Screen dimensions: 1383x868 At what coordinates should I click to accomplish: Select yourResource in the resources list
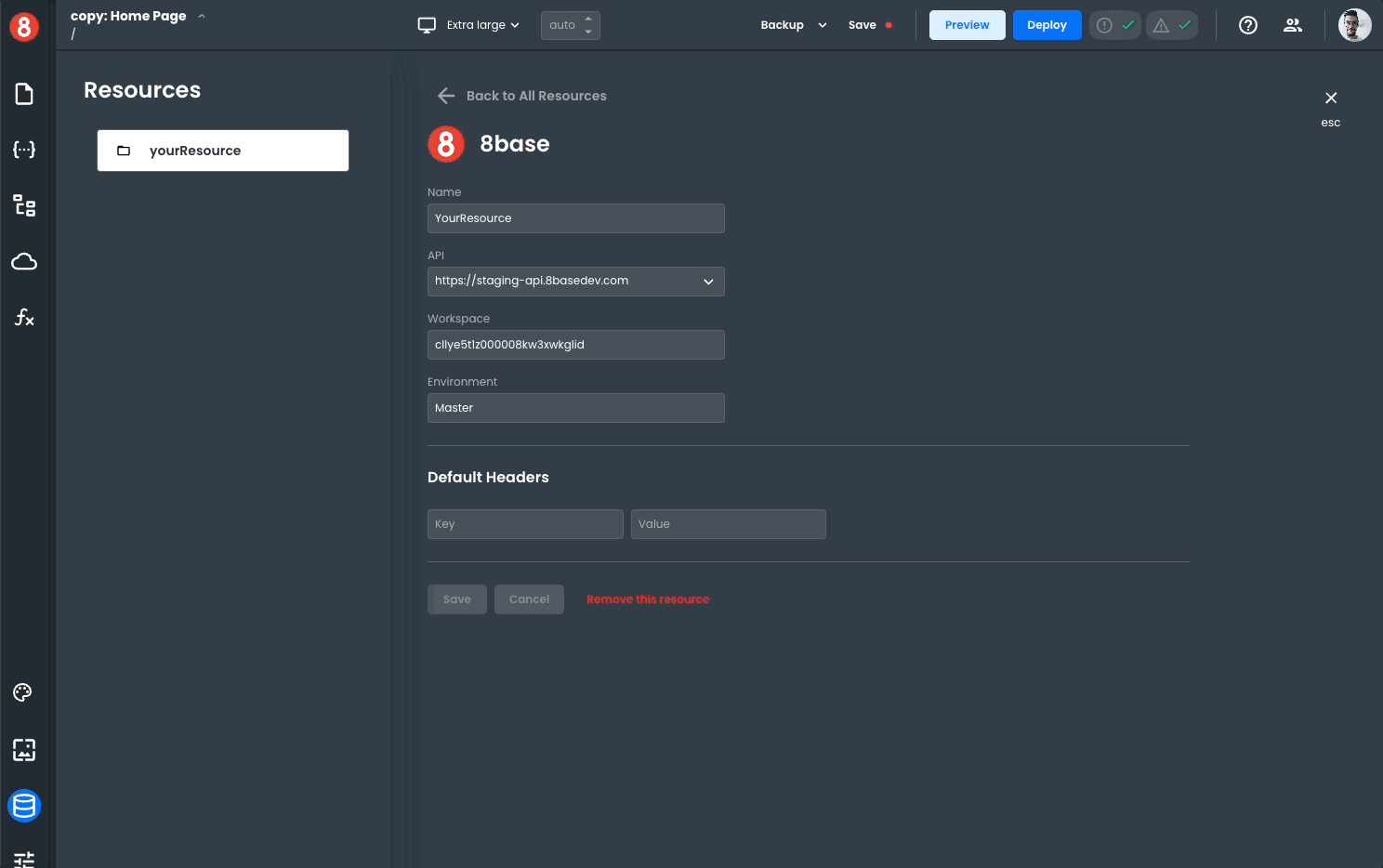click(223, 151)
